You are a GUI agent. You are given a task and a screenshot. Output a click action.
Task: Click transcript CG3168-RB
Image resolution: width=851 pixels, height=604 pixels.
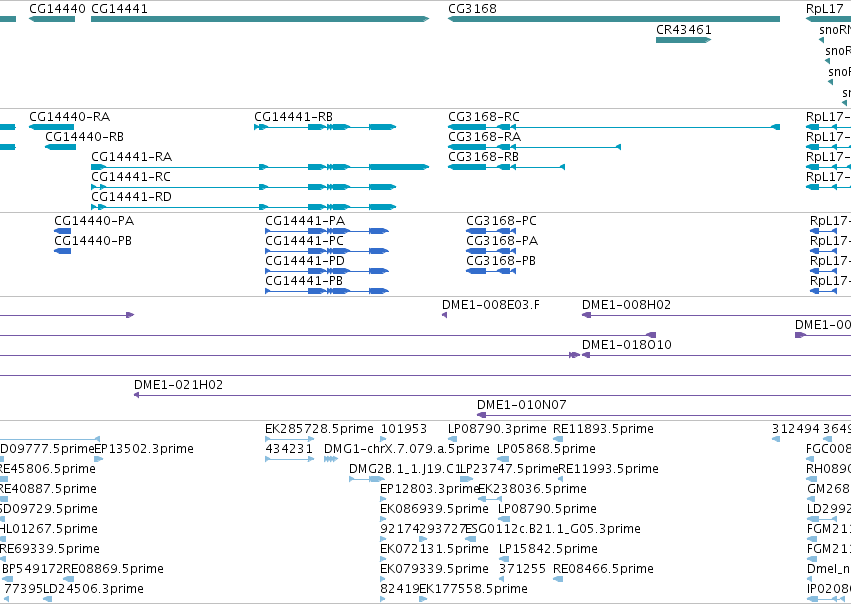[x=484, y=156]
